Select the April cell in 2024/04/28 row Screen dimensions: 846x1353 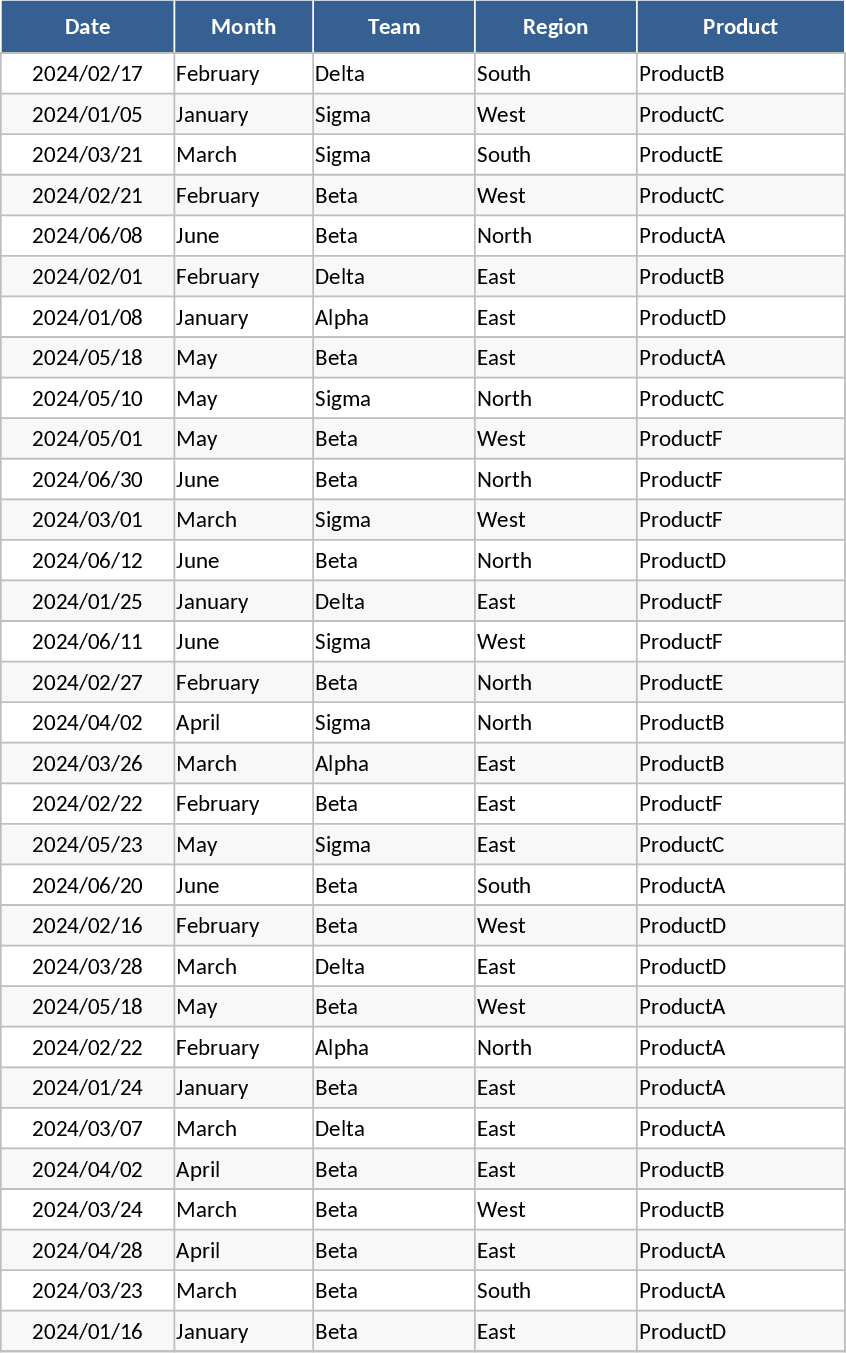pos(198,1251)
